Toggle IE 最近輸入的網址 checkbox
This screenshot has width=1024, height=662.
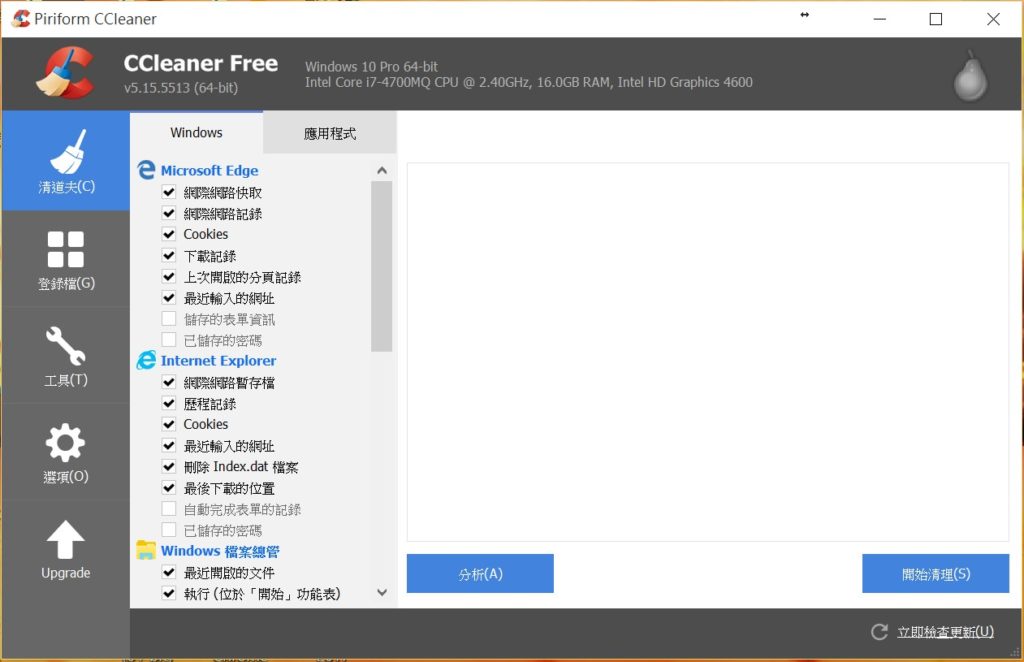[168, 445]
